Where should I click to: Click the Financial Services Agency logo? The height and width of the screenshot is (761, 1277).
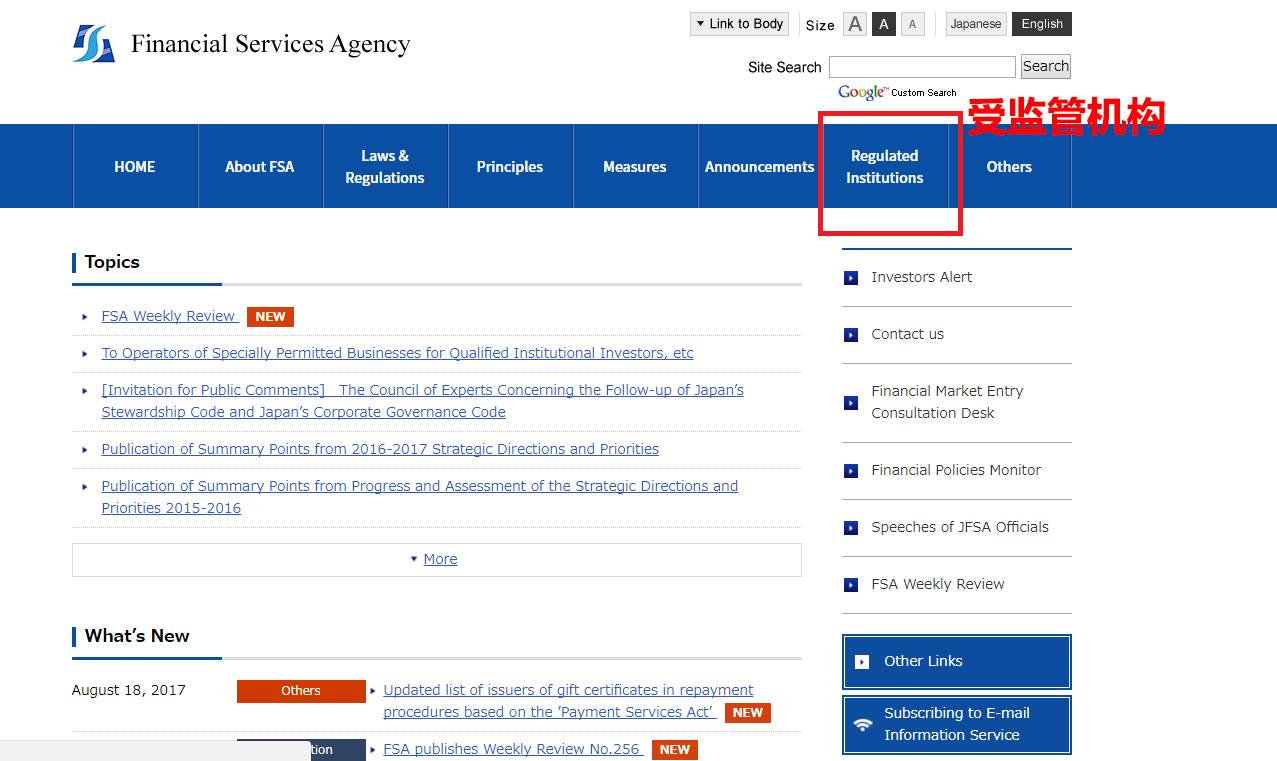pos(93,44)
